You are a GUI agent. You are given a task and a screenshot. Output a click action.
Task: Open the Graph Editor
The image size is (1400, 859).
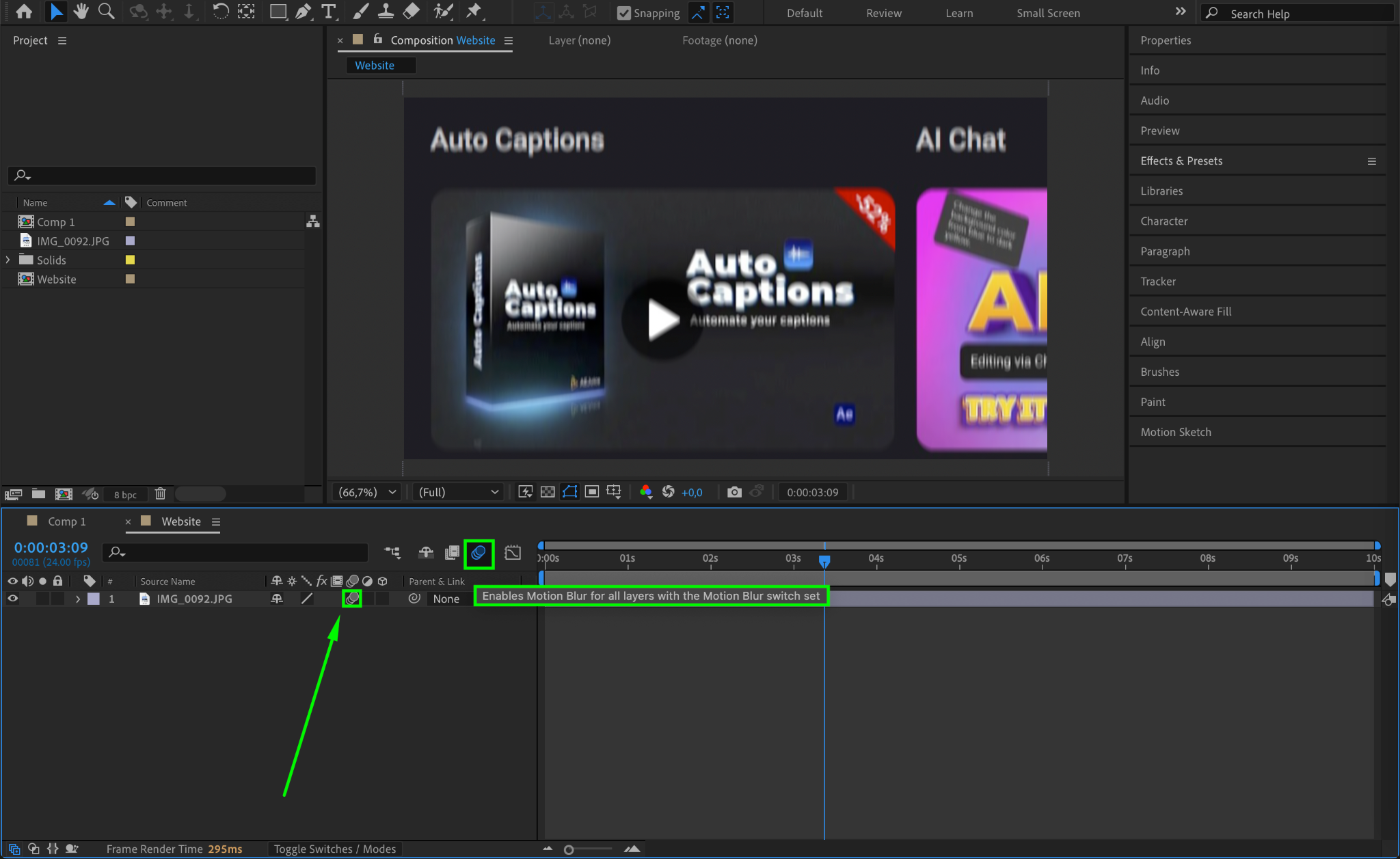tap(513, 553)
